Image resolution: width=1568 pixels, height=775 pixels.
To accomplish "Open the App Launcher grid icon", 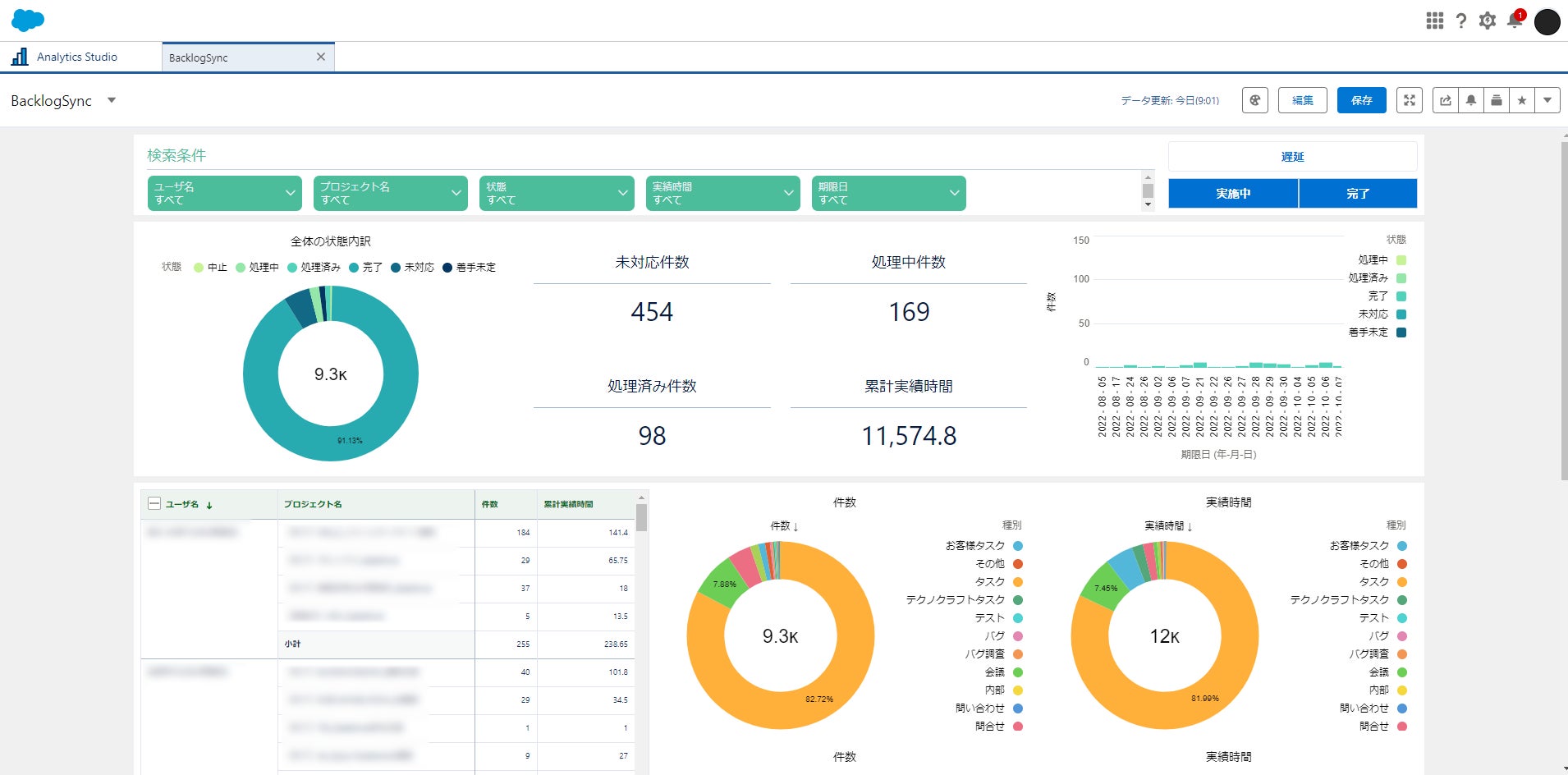I will click(1434, 21).
